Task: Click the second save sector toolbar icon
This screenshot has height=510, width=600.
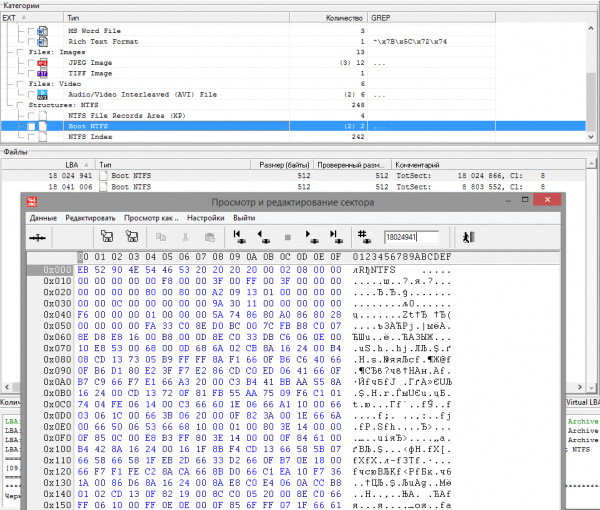Action: (132, 237)
